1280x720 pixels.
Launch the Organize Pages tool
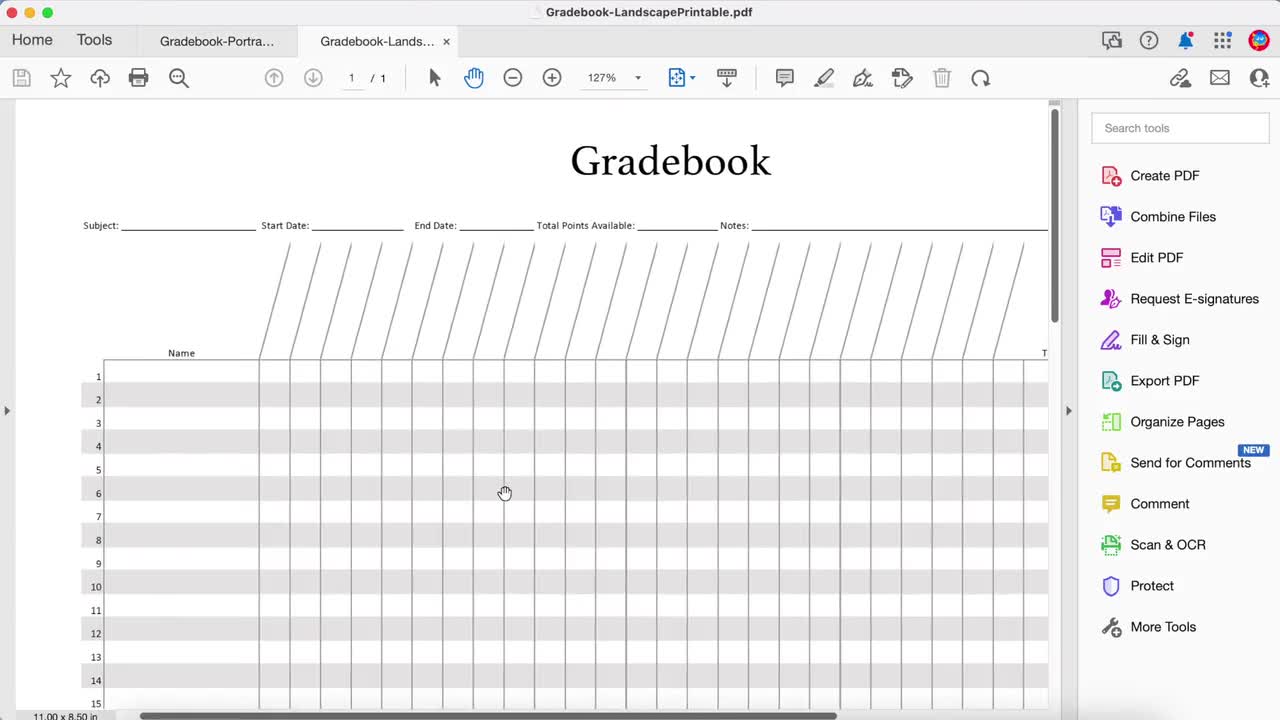click(x=1177, y=421)
